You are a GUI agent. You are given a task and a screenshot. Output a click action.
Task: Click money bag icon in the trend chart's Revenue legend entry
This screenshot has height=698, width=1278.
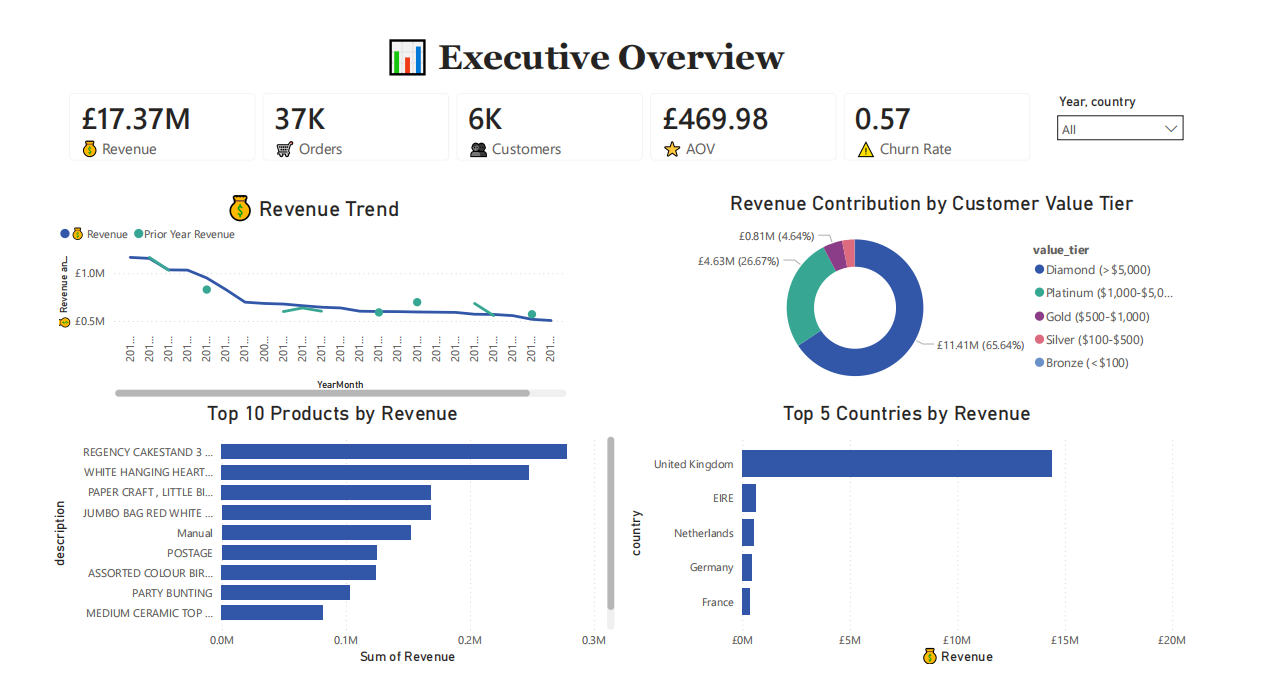pos(78,234)
